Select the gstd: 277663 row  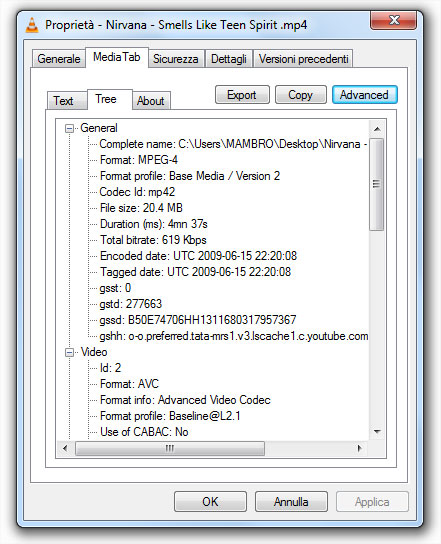131,304
